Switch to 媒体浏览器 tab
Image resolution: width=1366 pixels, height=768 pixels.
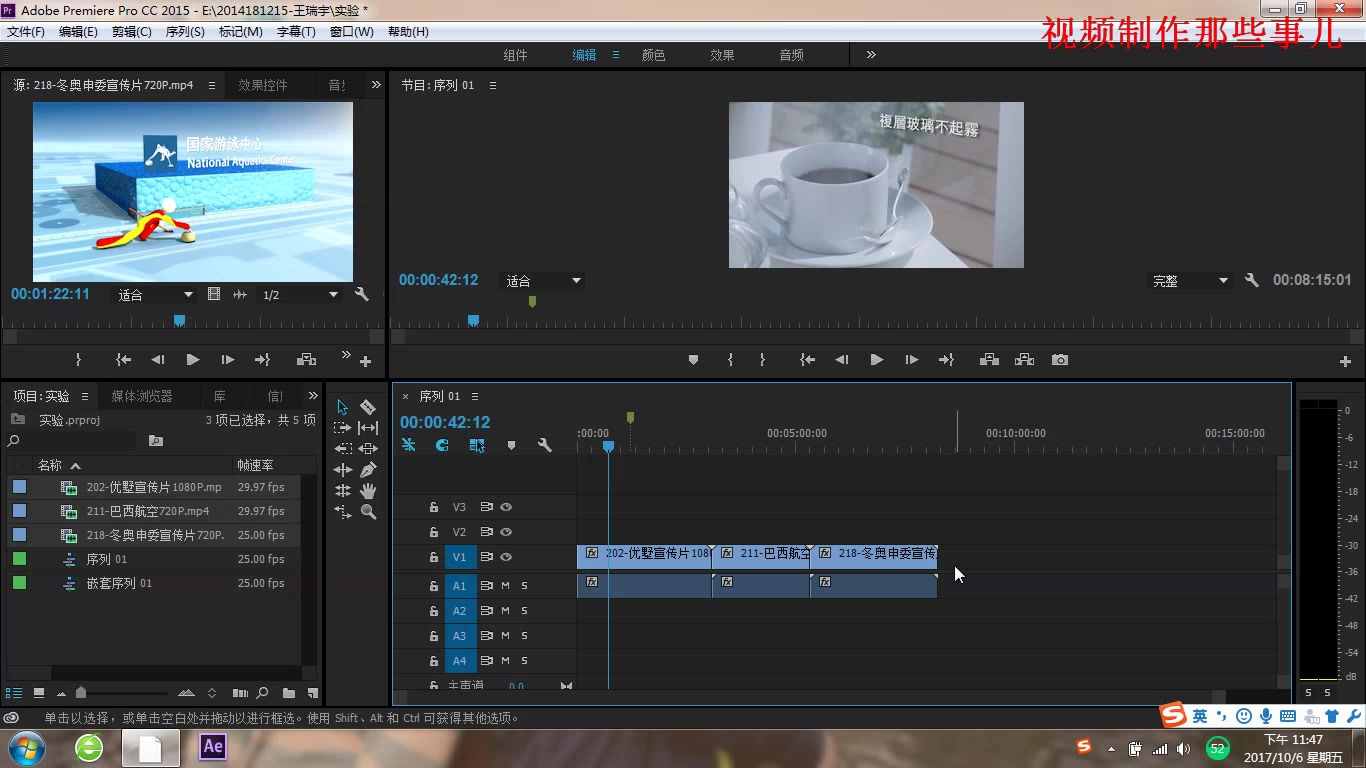point(142,396)
